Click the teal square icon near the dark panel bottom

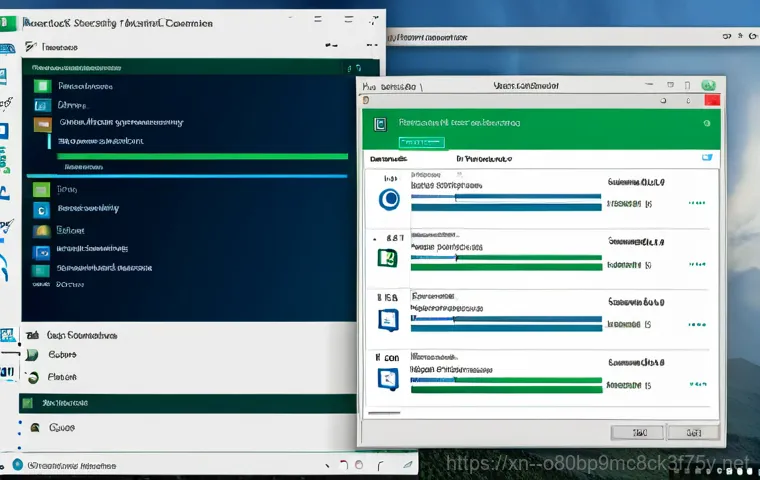[41, 270]
